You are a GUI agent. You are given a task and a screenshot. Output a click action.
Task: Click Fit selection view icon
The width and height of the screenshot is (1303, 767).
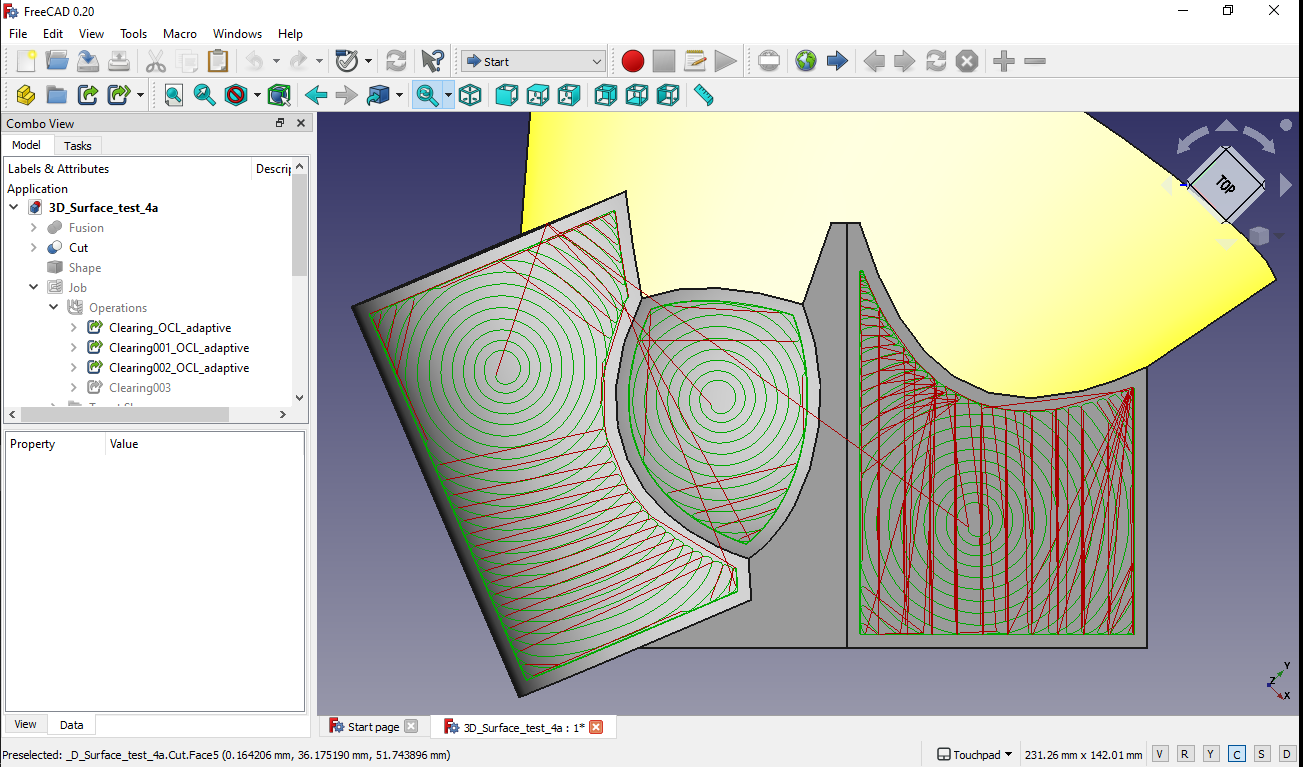point(205,95)
